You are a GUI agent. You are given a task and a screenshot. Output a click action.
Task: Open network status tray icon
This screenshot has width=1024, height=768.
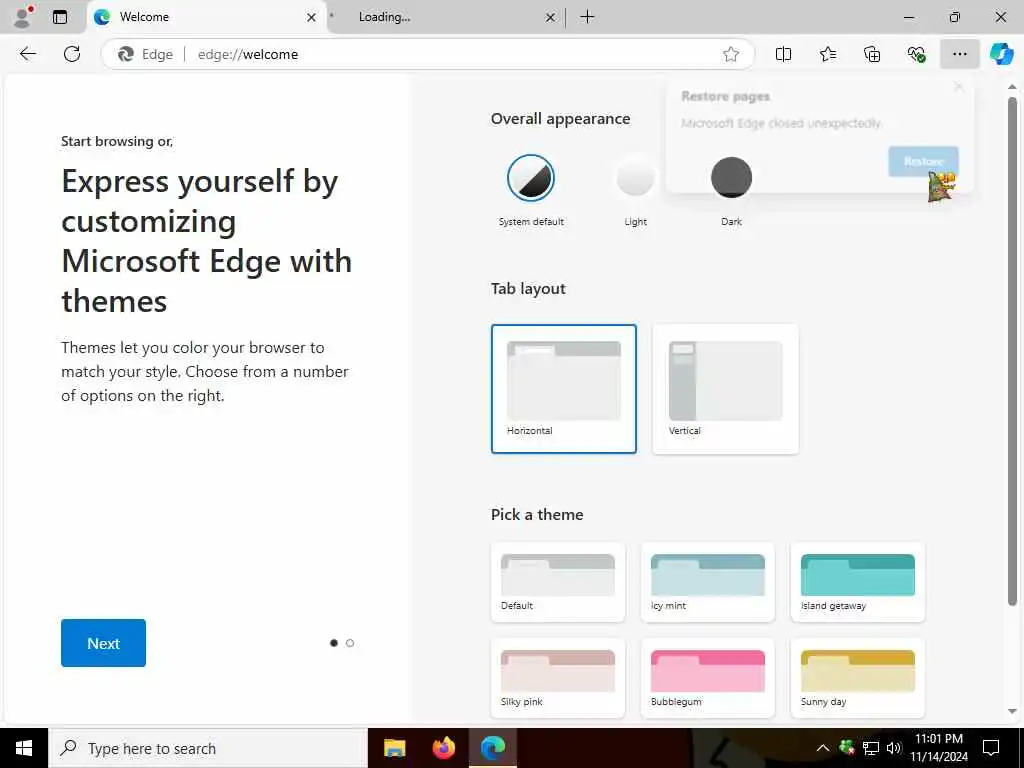click(871, 748)
